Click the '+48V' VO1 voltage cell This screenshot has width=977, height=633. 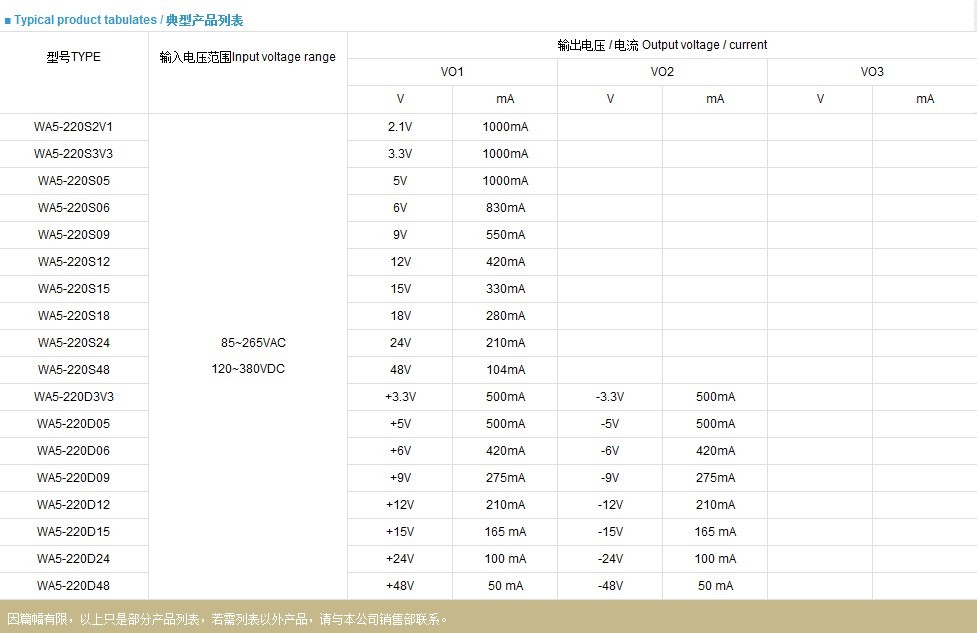coord(400,586)
